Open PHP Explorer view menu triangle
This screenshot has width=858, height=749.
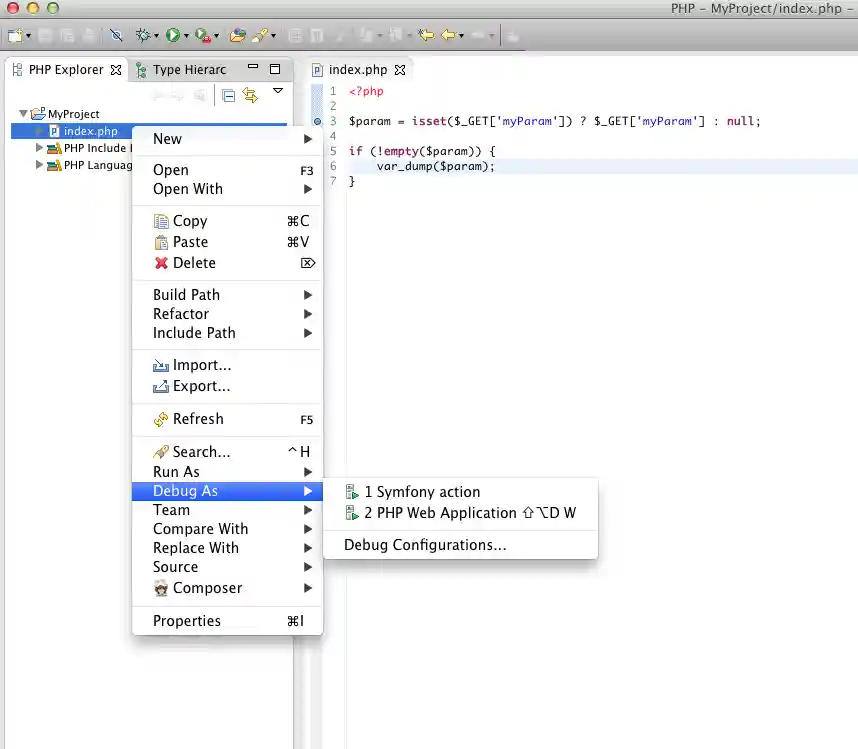pos(278,92)
